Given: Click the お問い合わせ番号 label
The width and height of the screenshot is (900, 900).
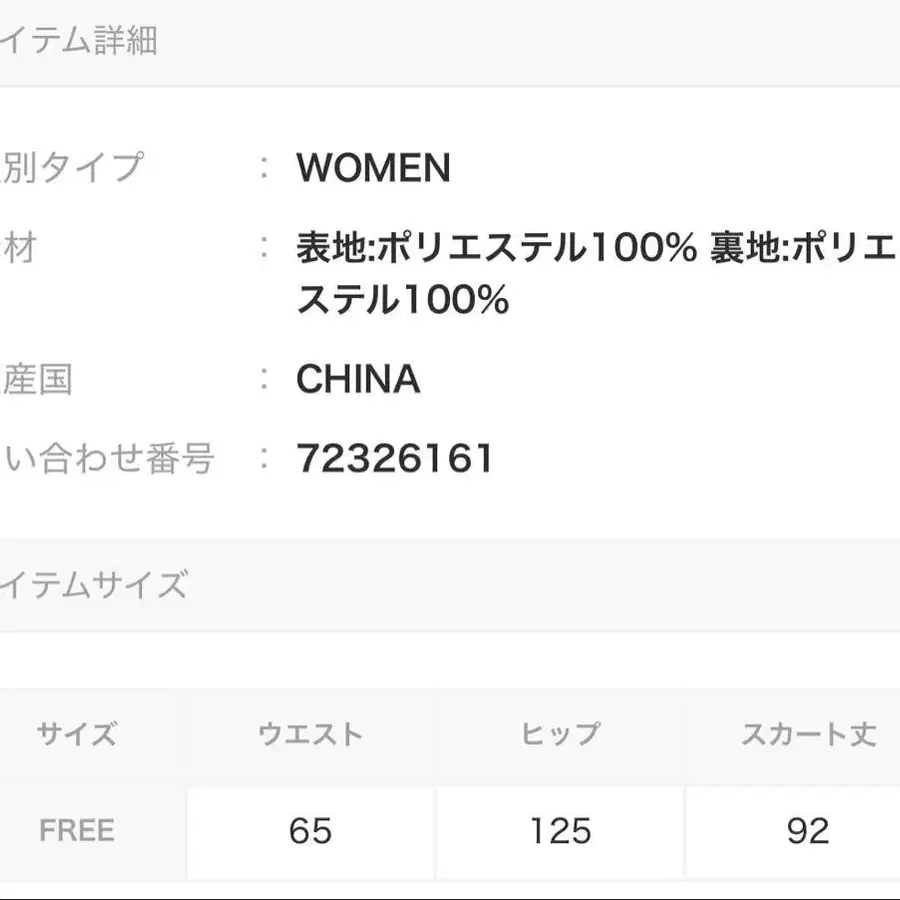Looking at the screenshot, I should (107, 459).
